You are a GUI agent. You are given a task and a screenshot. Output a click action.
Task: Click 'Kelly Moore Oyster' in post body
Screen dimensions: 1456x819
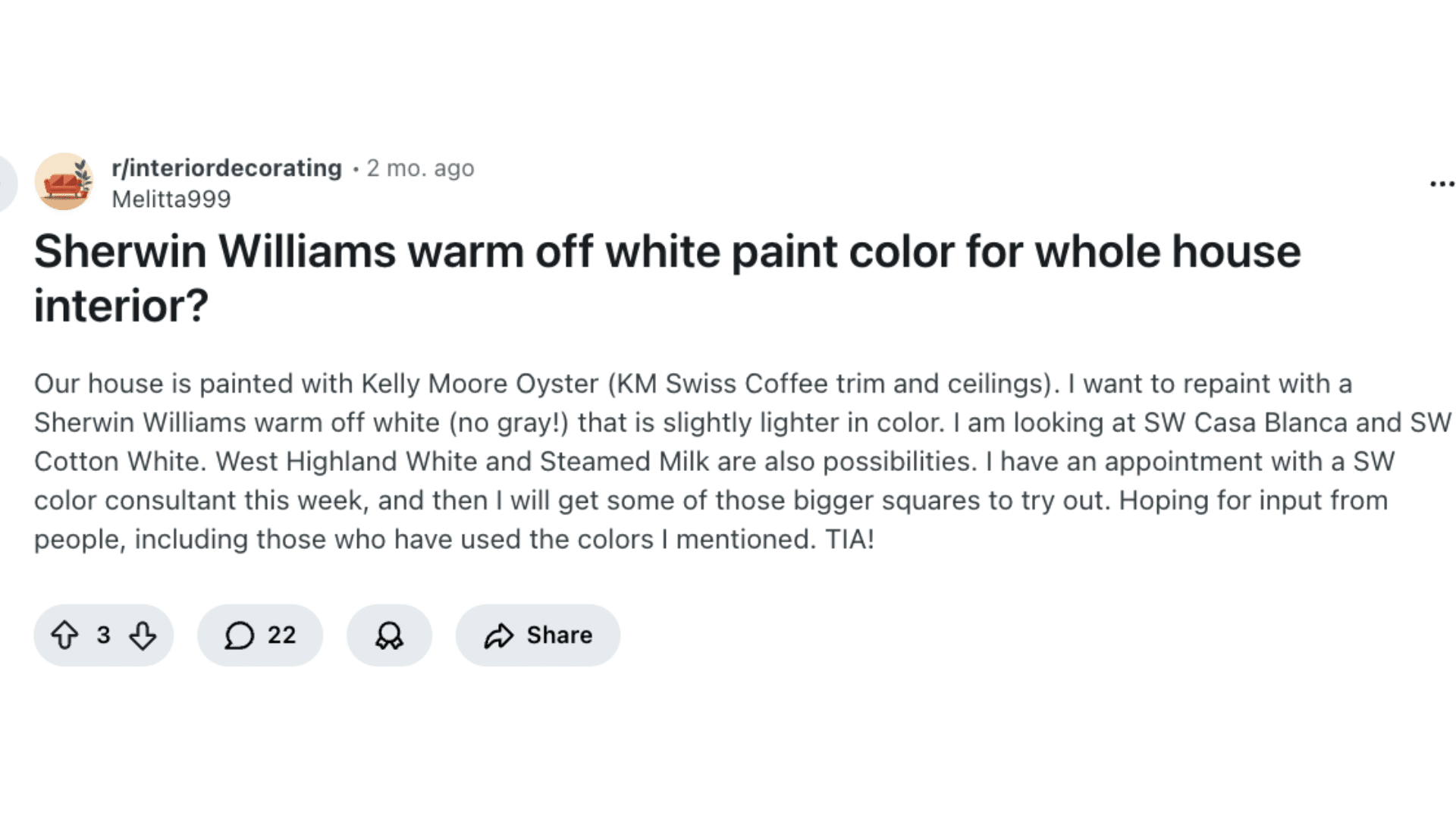479,384
